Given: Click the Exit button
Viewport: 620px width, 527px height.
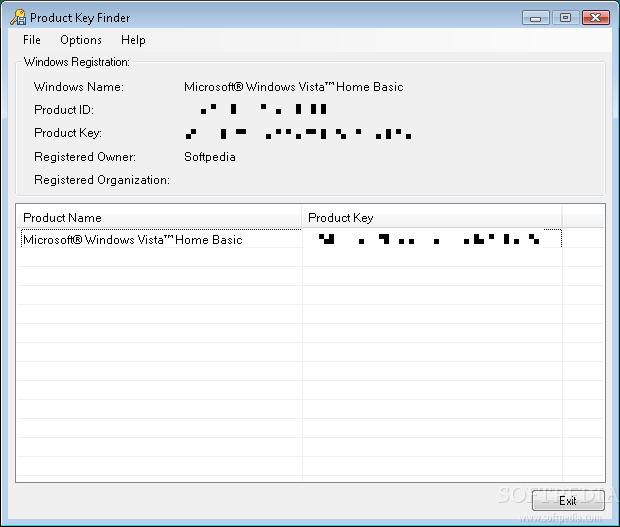Looking at the screenshot, I should click(567, 500).
